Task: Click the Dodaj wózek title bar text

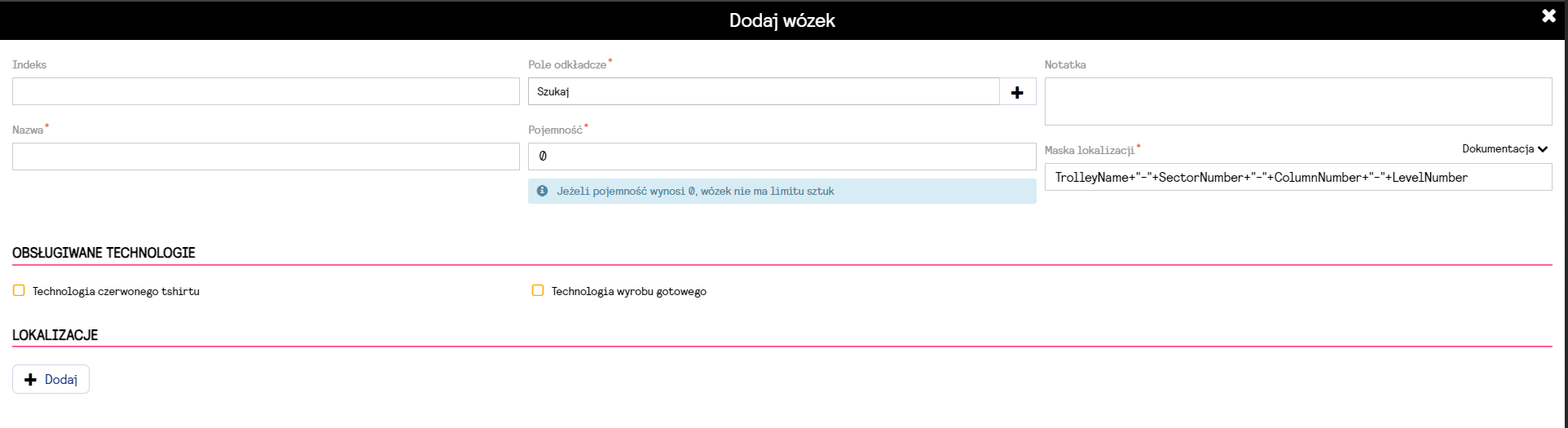Action: pyautogui.click(x=782, y=20)
